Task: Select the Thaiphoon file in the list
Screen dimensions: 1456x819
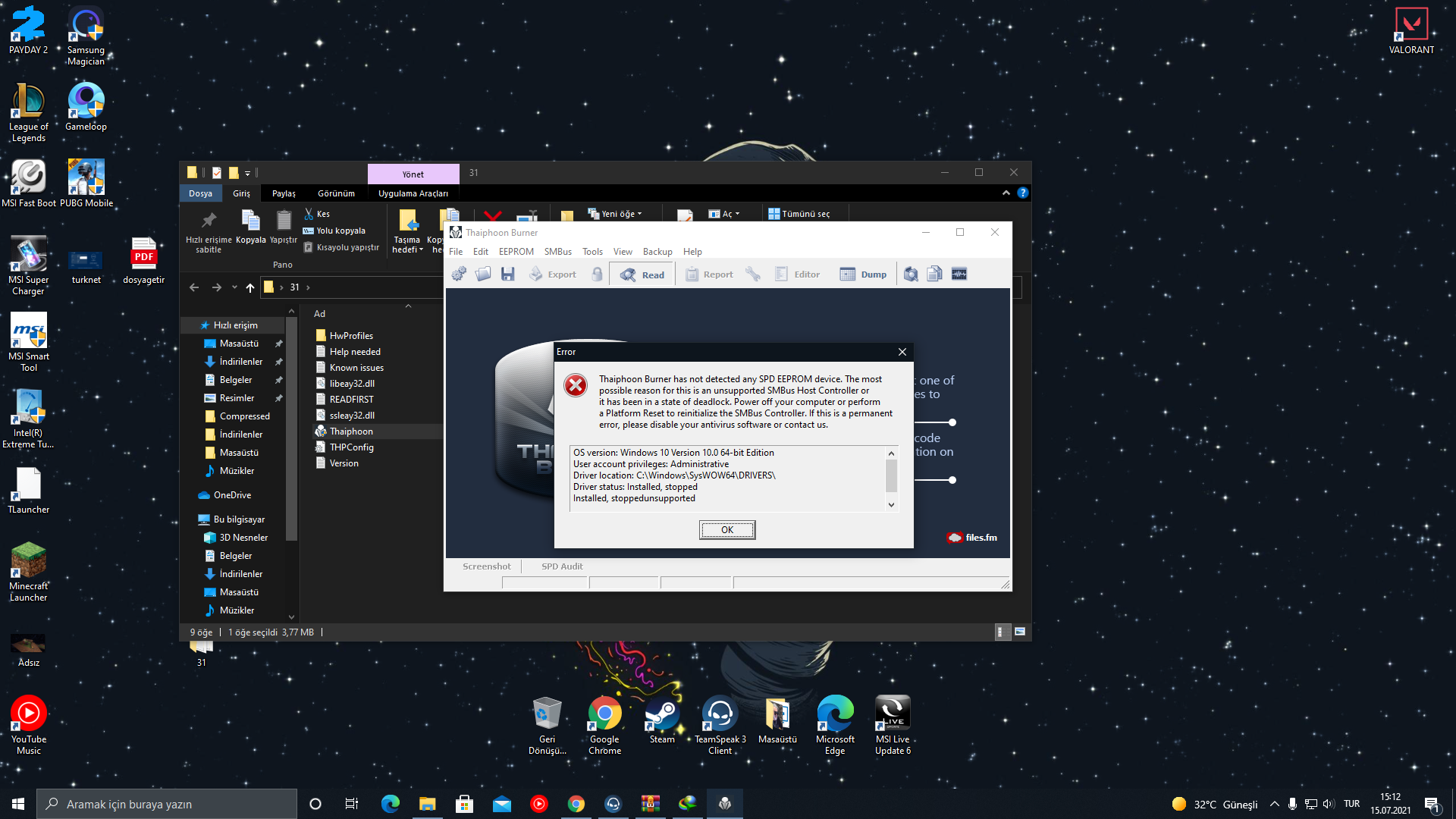Action: pos(351,431)
